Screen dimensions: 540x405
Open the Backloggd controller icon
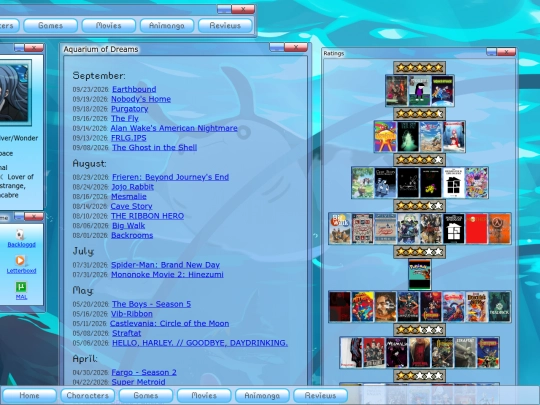[20, 235]
